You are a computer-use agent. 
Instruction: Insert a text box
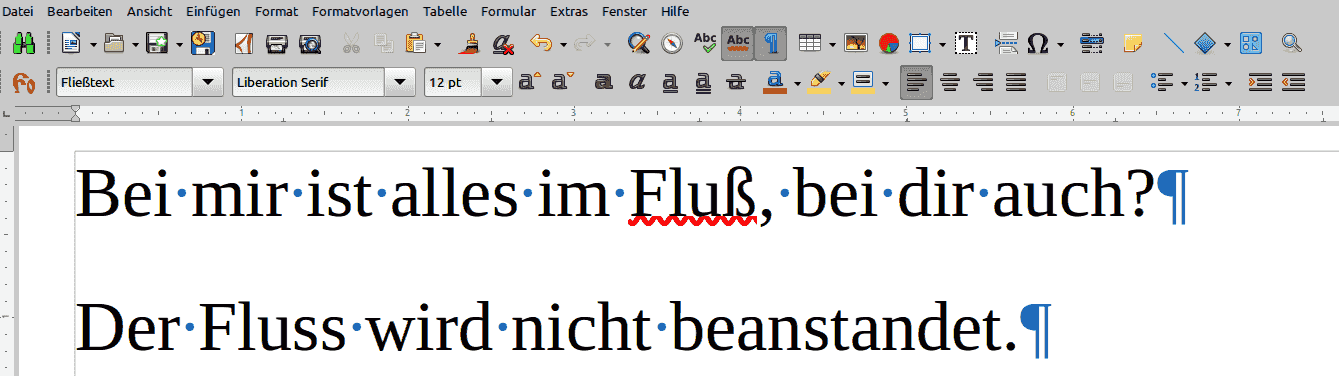[966, 43]
